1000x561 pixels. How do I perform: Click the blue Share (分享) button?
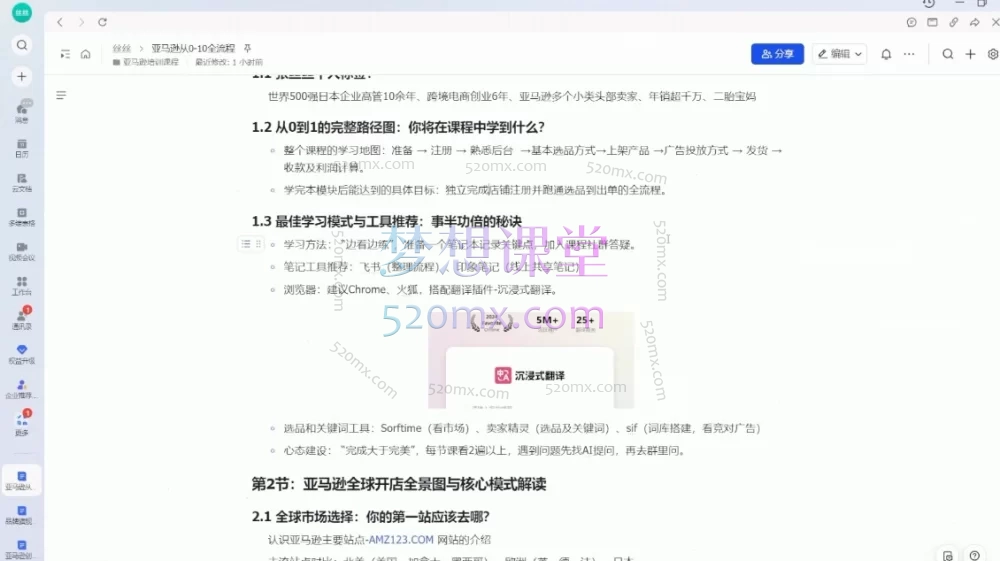pyautogui.click(x=777, y=54)
